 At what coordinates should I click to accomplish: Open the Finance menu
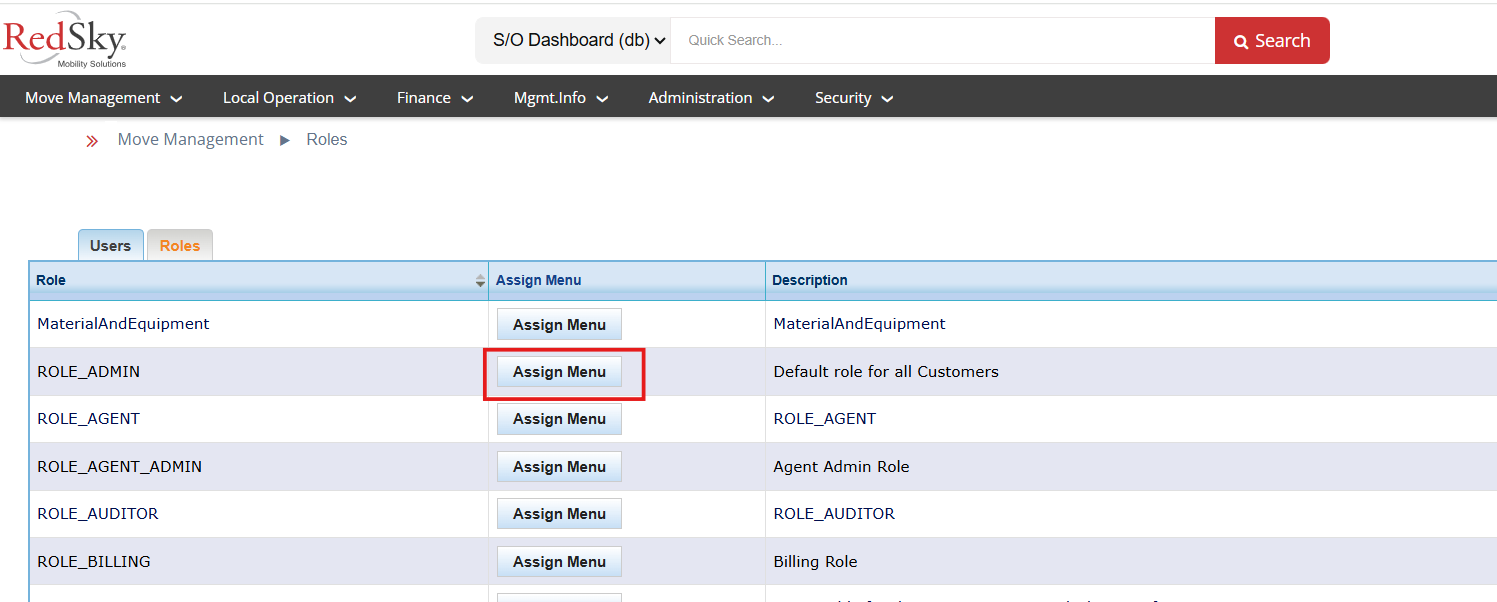click(x=435, y=98)
